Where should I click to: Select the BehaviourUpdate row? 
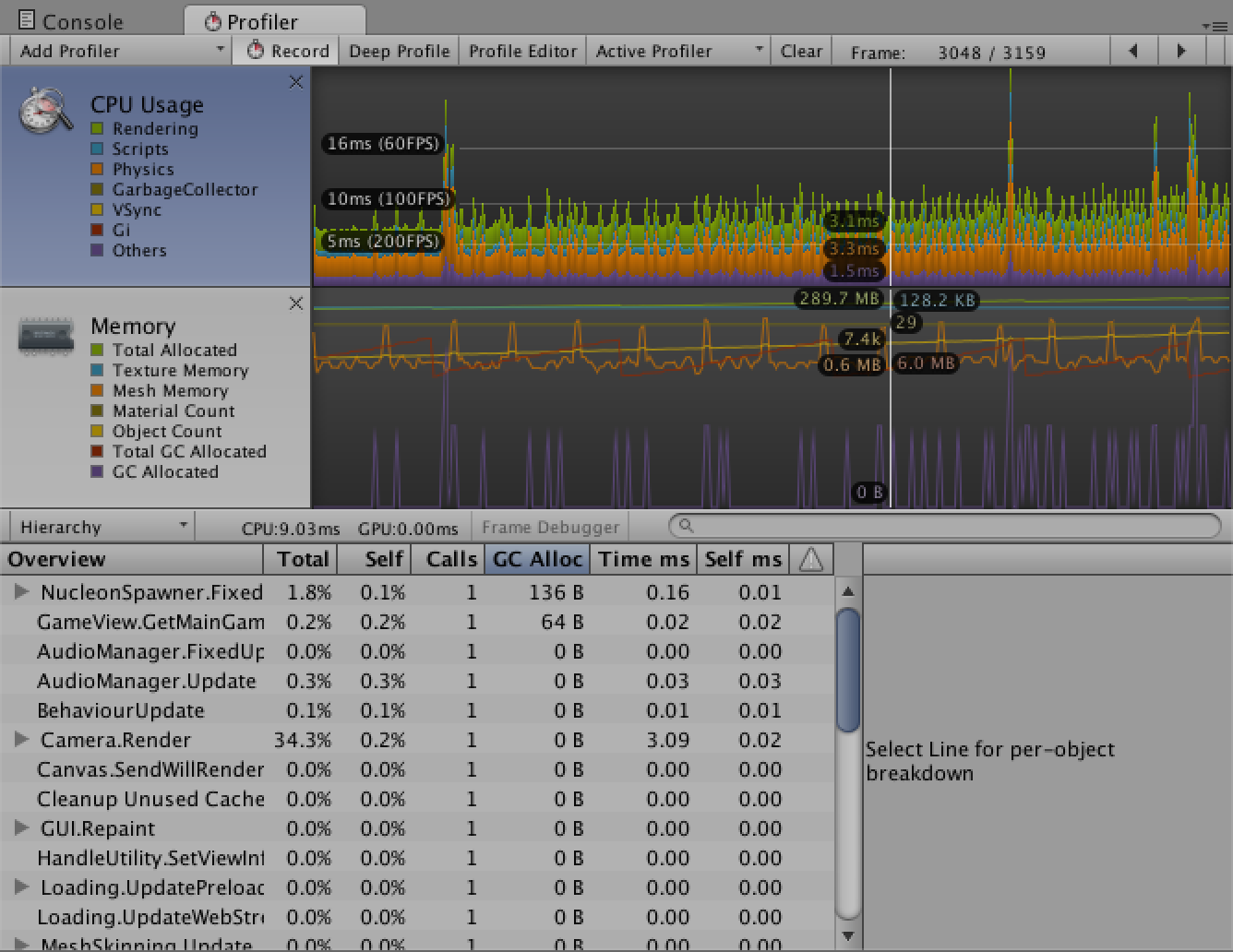tap(416, 710)
